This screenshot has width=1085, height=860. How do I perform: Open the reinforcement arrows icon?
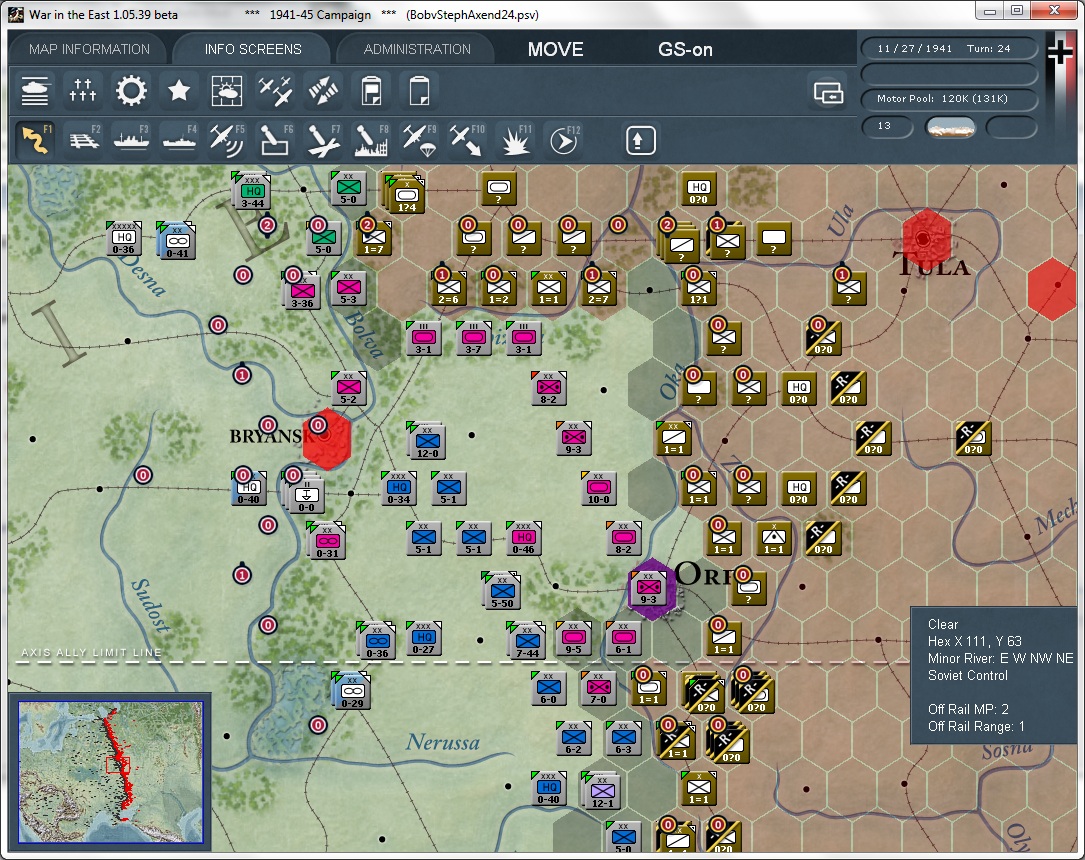click(x=323, y=91)
